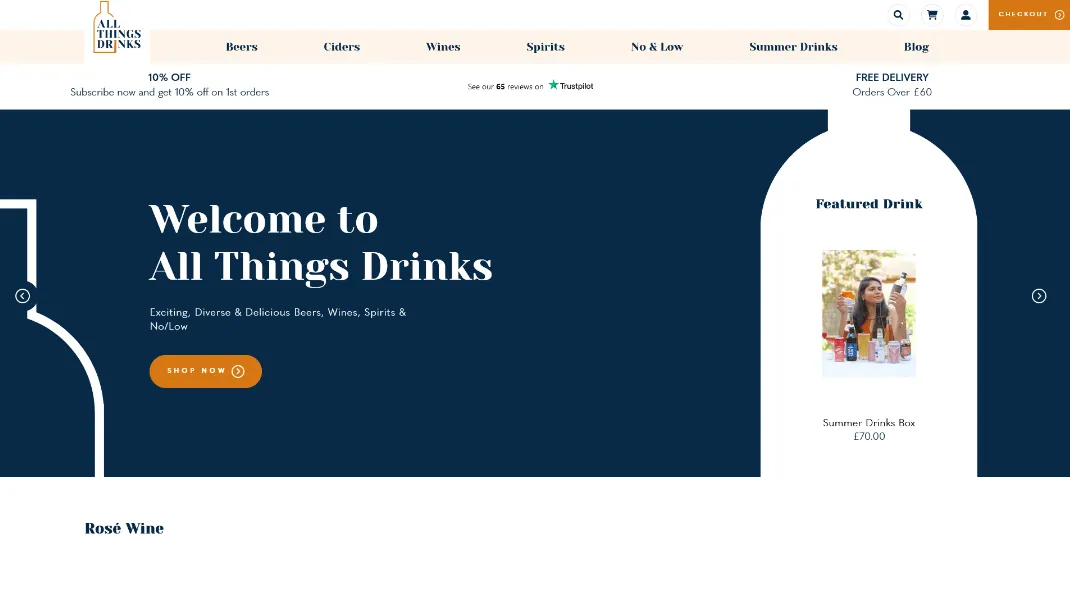Image resolution: width=1070 pixels, height=593 pixels.
Task: Open the Trustpilot reviews logo
Action: coord(570,86)
